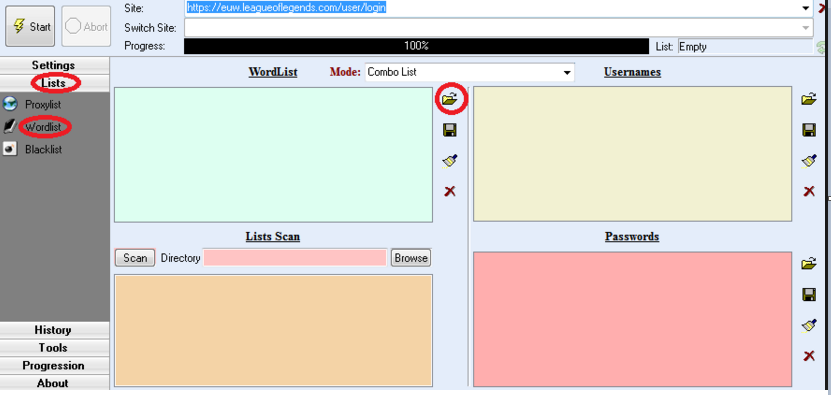Clear Usernames list with red X

(809, 191)
